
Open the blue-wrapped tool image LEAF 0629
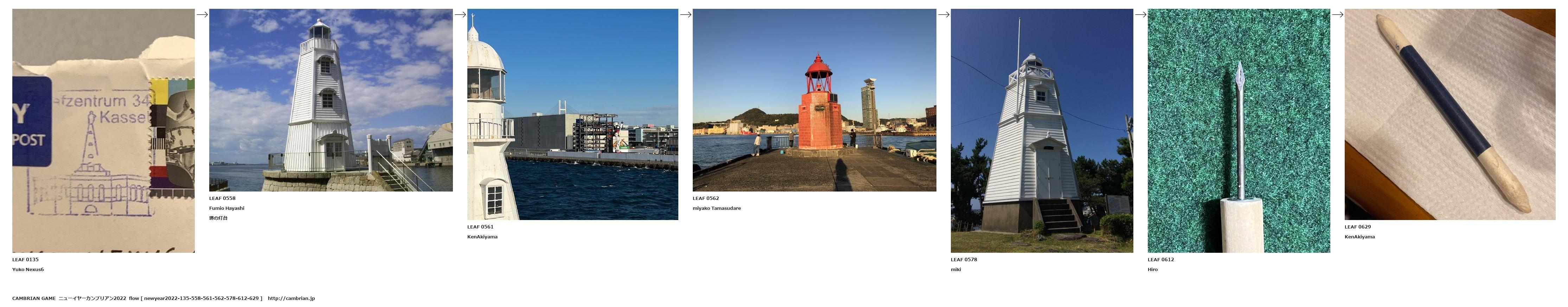click(1449, 114)
